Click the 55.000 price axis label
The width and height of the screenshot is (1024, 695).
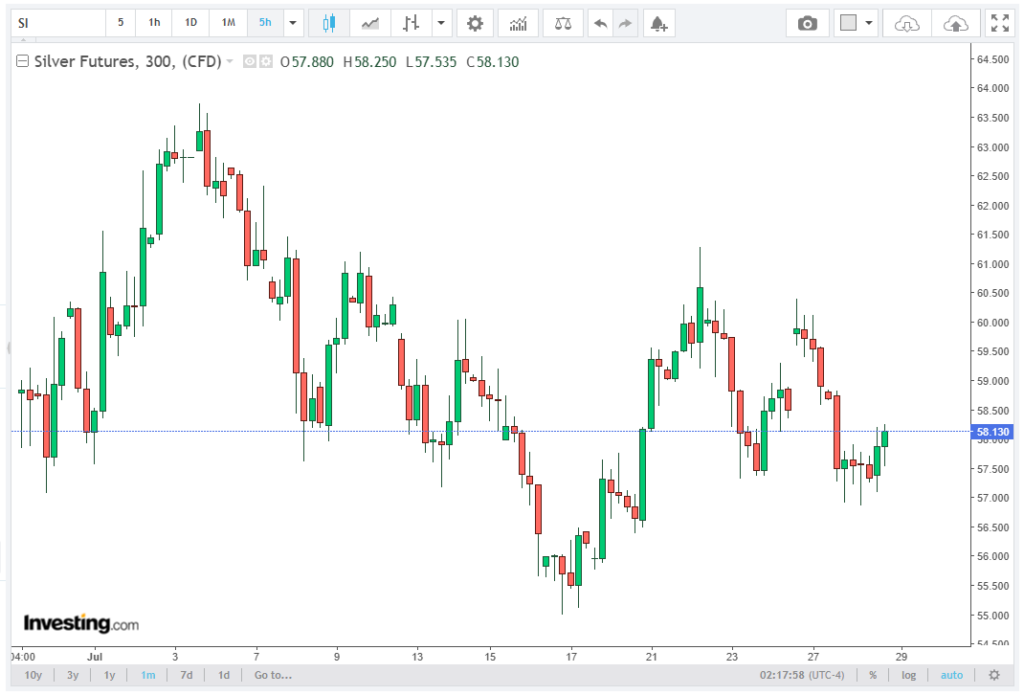[x=993, y=615]
